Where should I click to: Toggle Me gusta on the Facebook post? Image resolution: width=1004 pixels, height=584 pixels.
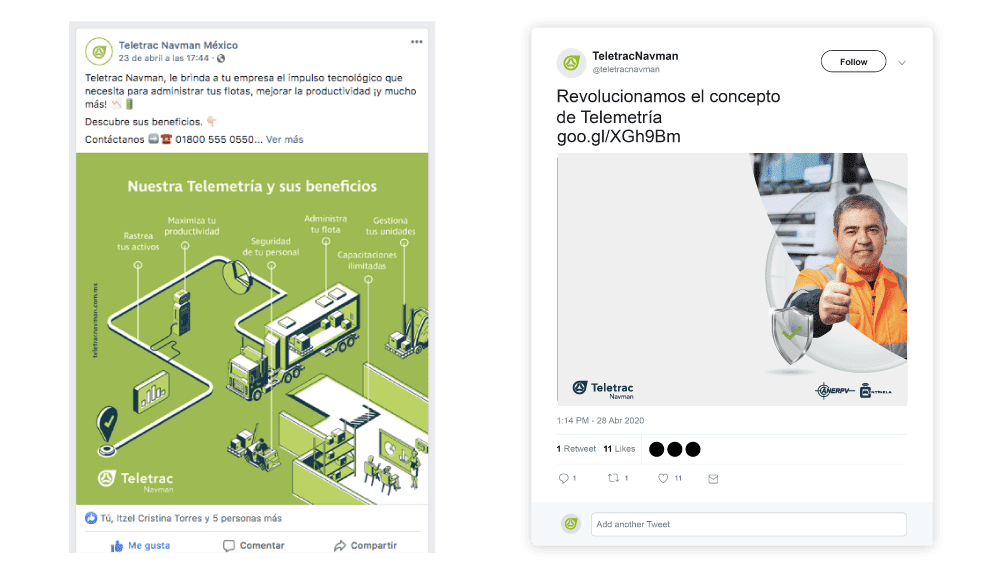pyautogui.click(x=140, y=546)
